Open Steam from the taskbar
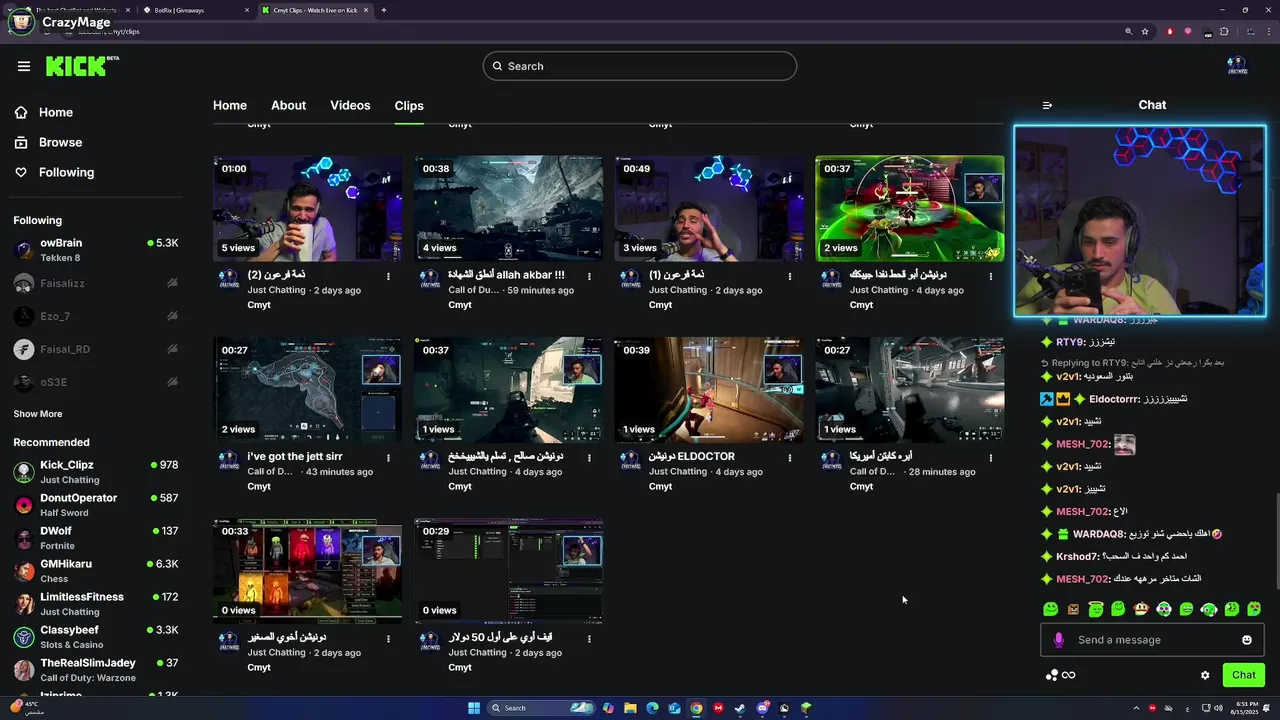This screenshot has height=720, width=1280. tap(740, 708)
